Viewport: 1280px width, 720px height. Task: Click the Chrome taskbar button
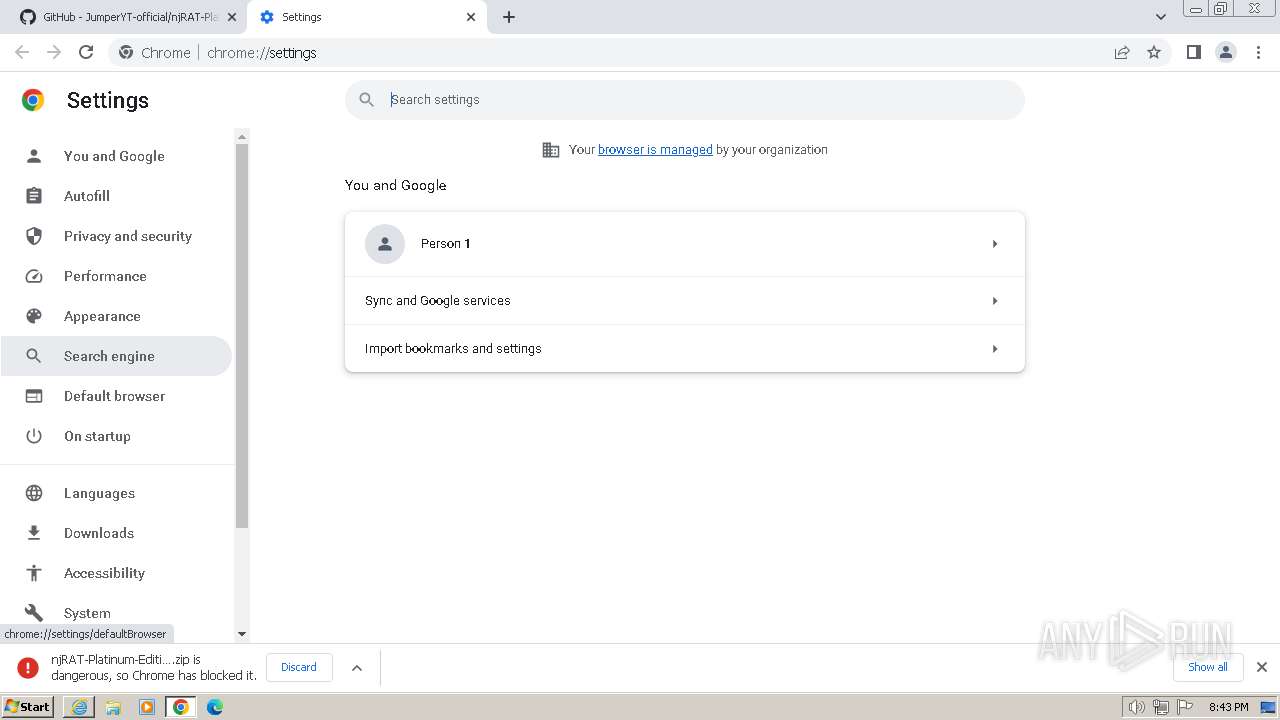181,707
